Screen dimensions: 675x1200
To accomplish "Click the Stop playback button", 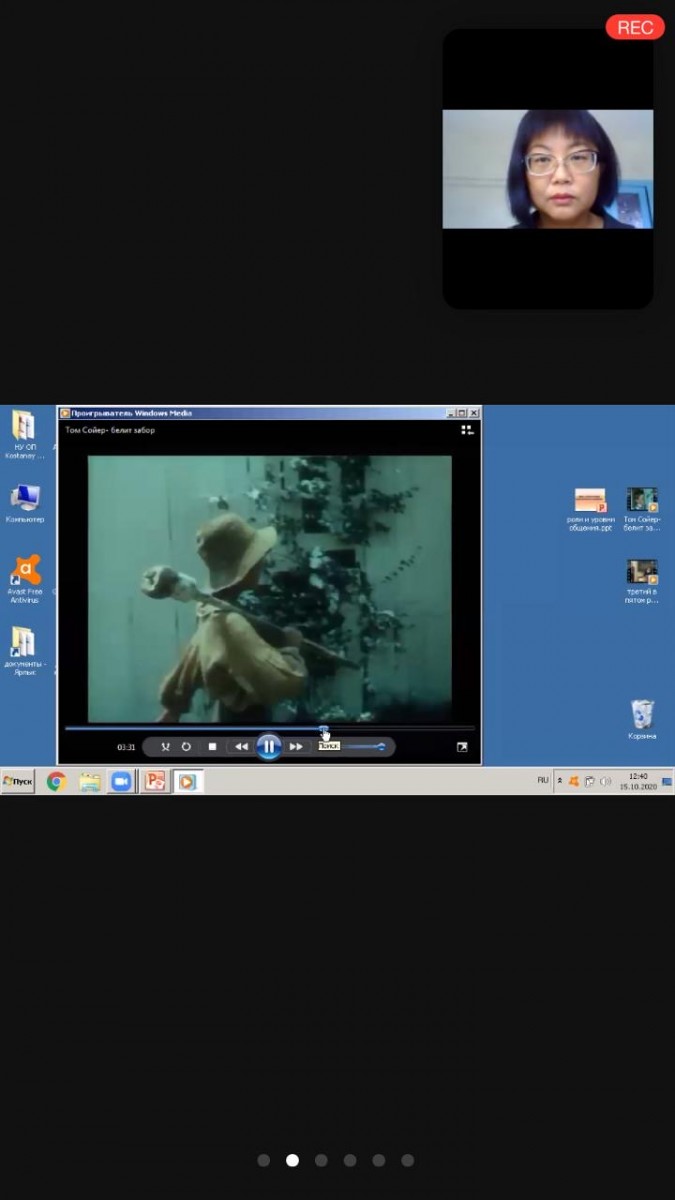I will [212, 747].
